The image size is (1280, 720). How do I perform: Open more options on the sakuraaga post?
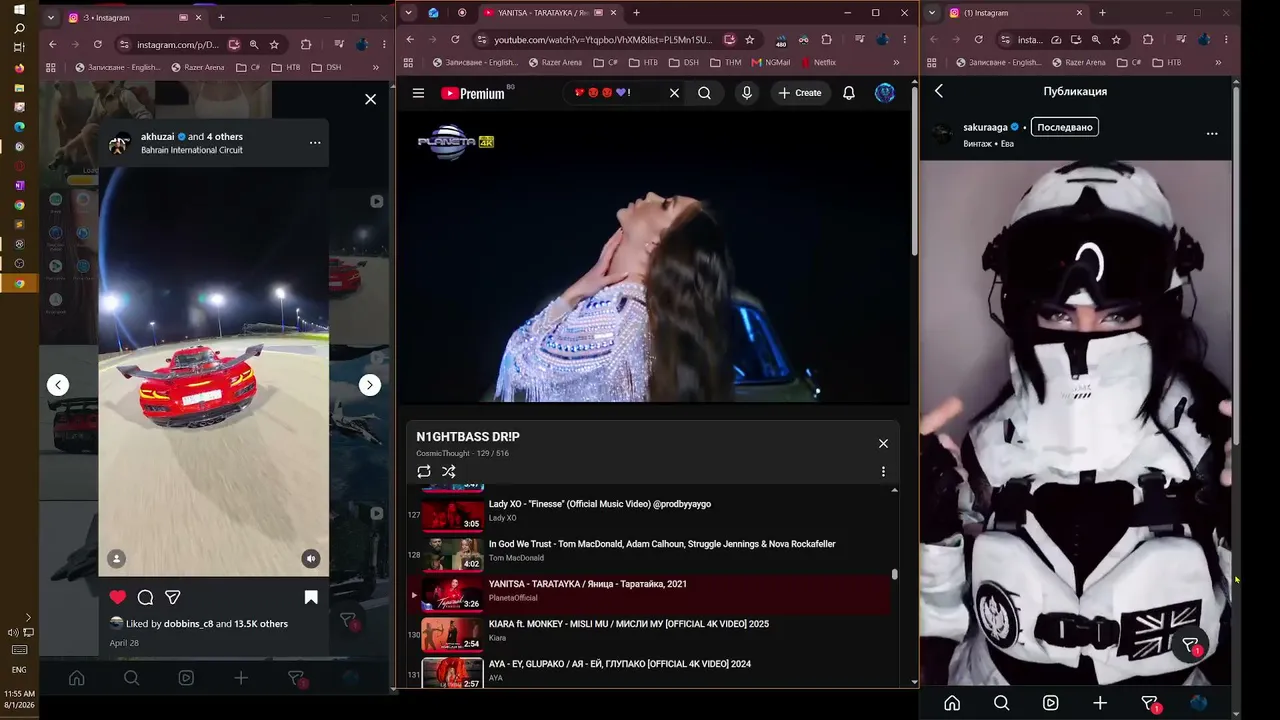1212,133
